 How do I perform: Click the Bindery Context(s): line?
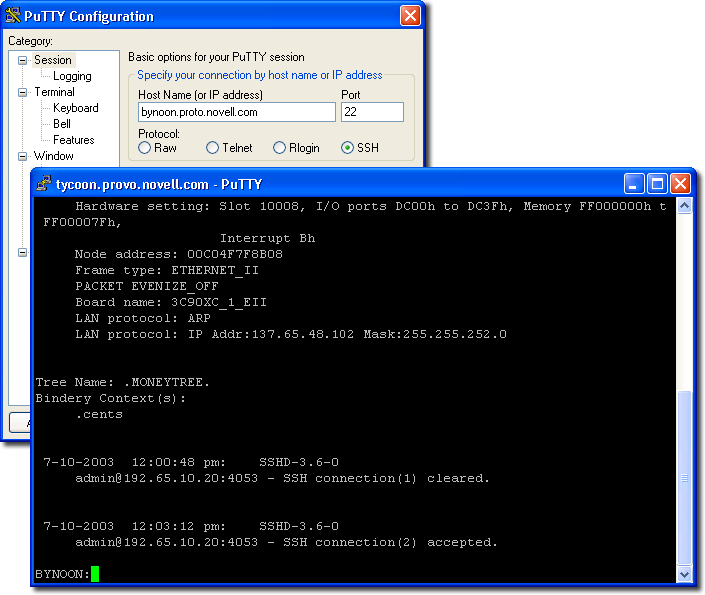tap(110, 398)
